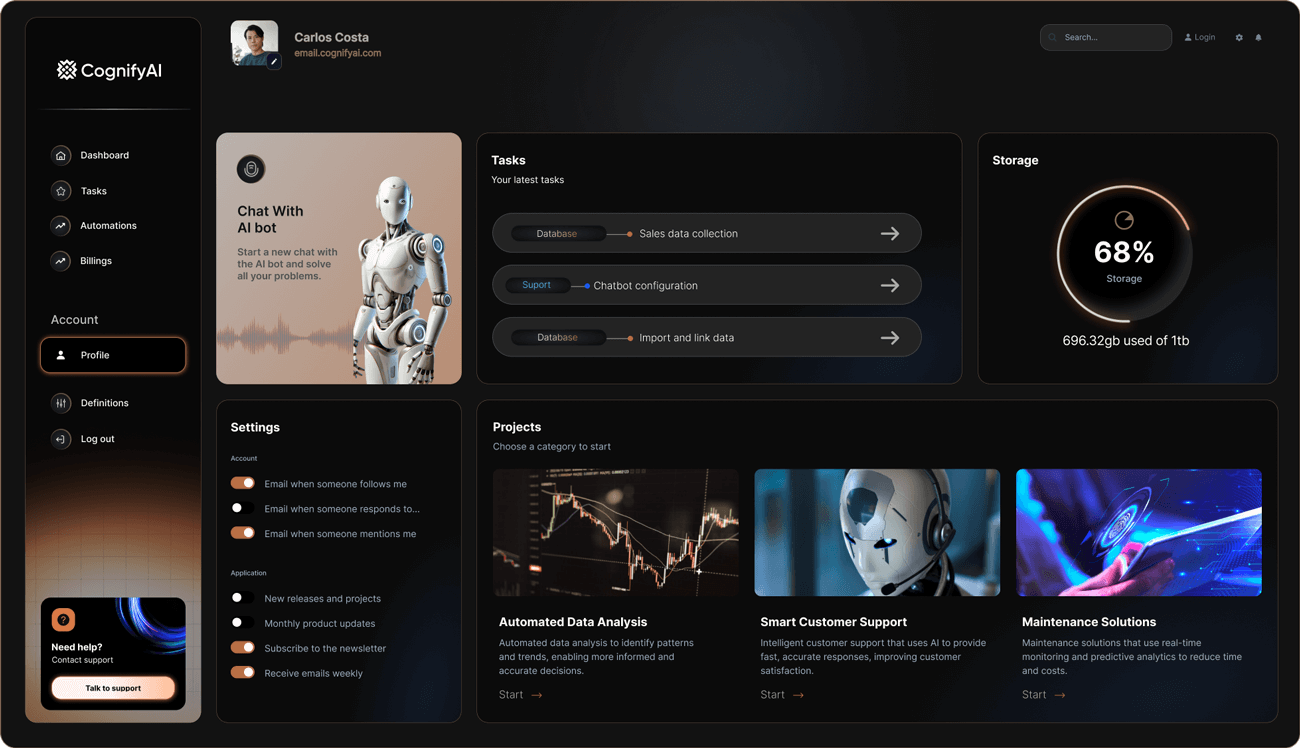Screen dimensions: 1300x748
Task: Disable 'Email when someone follows me' toggle
Action: 242,483
